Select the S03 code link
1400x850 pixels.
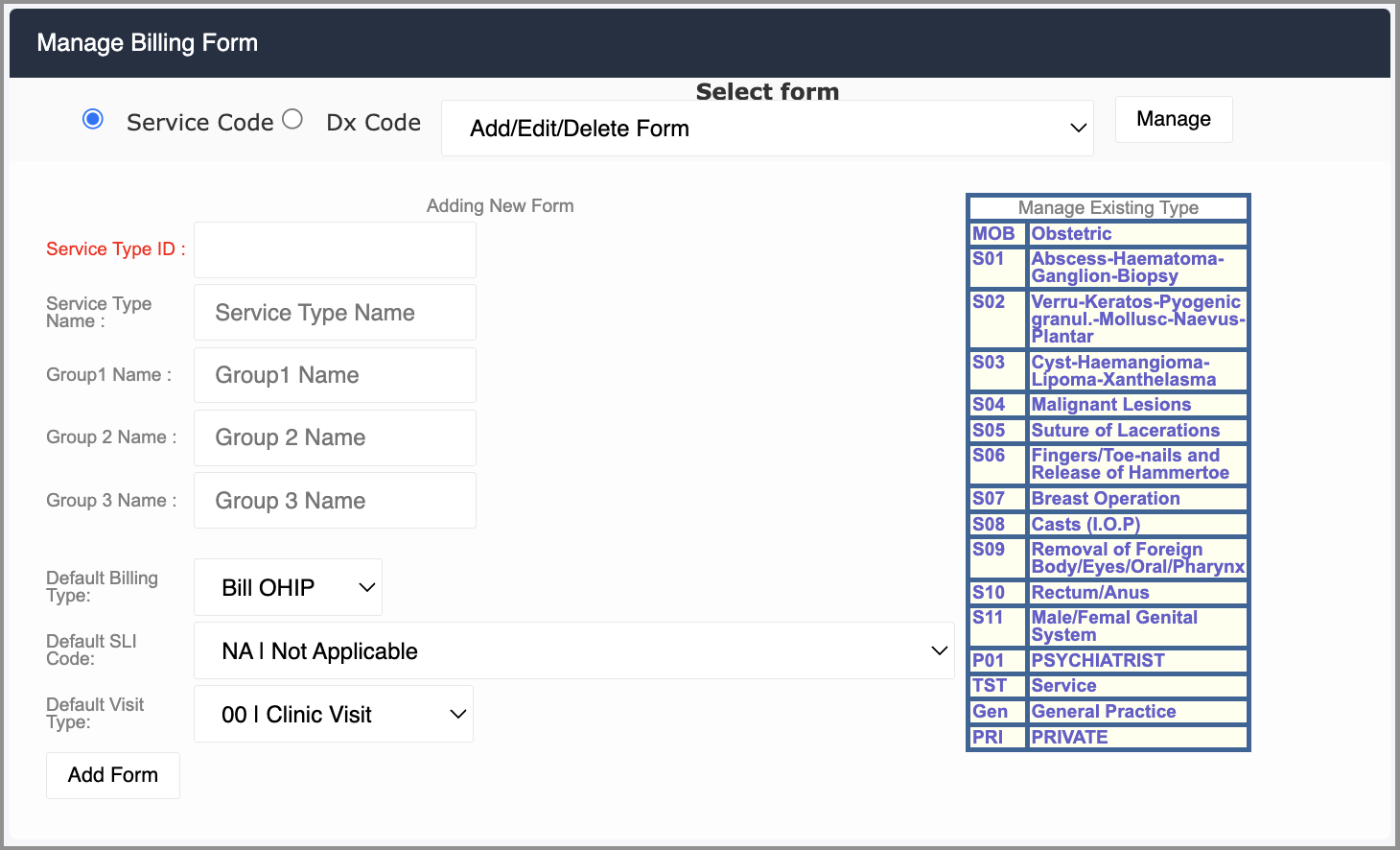tap(989, 362)
